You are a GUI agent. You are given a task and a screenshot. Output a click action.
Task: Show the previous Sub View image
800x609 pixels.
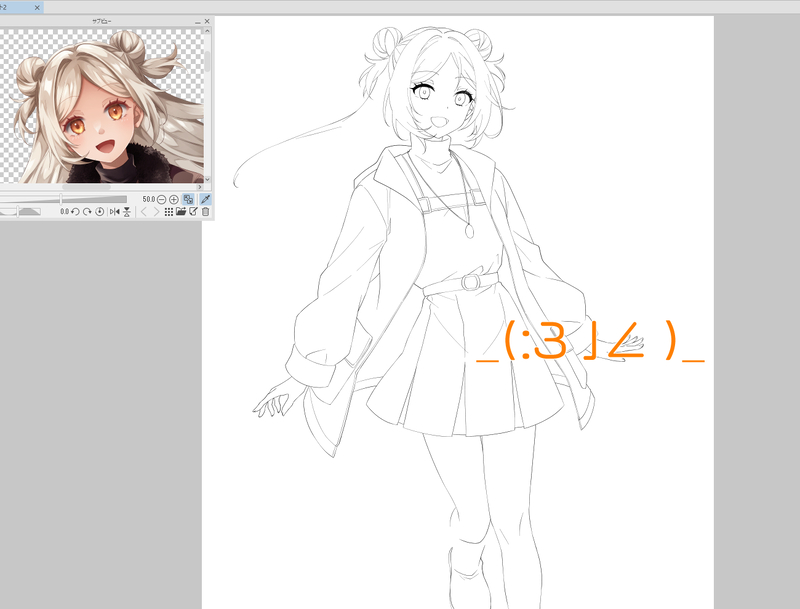144,212
